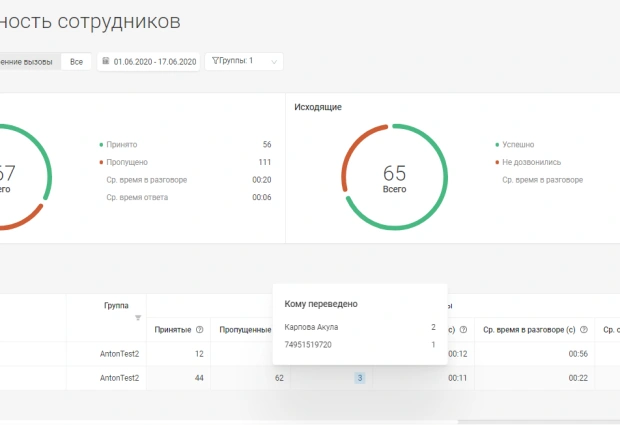Click Карпова Акула in transfer popup

pos(311,327)
